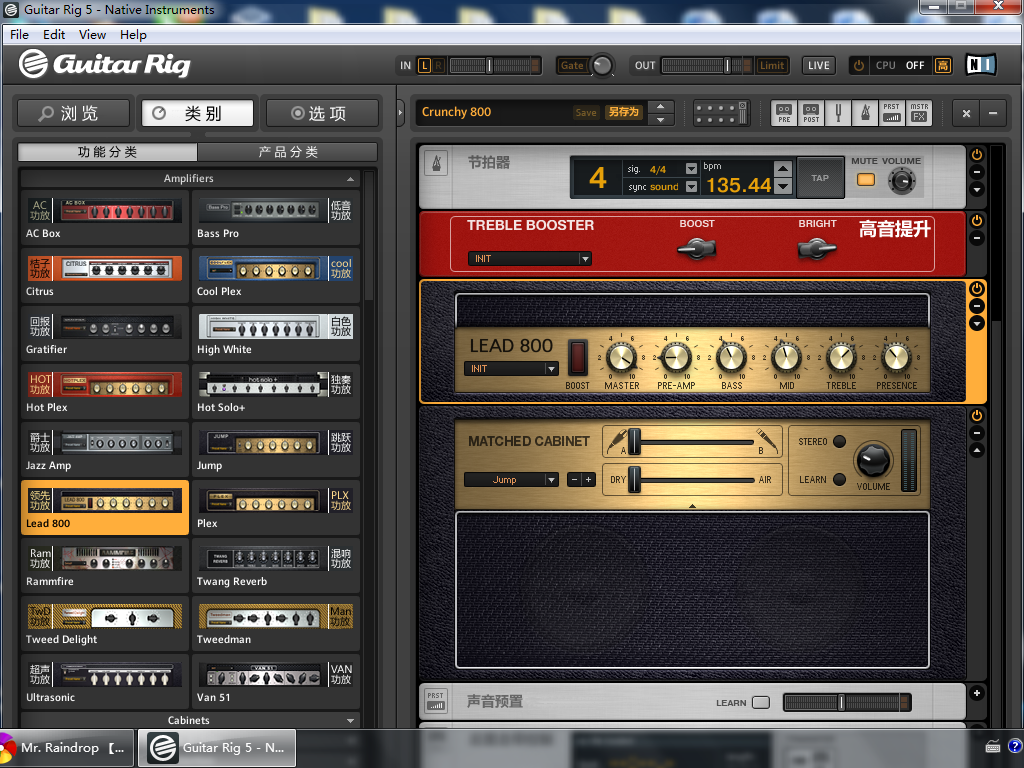
Task: Click the NI Native Instruments logo
Action: point(980,65)
